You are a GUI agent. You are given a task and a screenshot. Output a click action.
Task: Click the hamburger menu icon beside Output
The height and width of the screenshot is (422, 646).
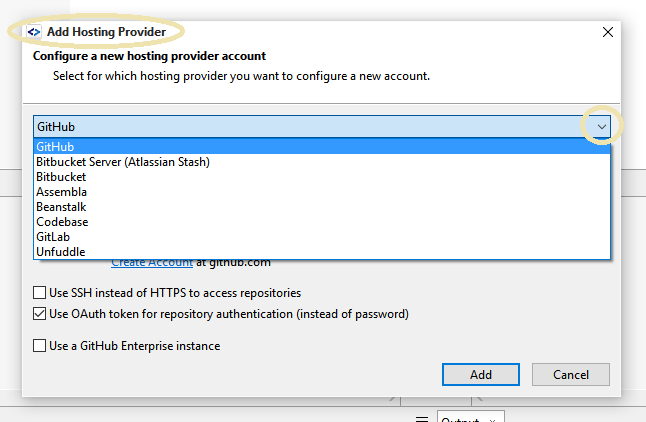tap(422, 418)
